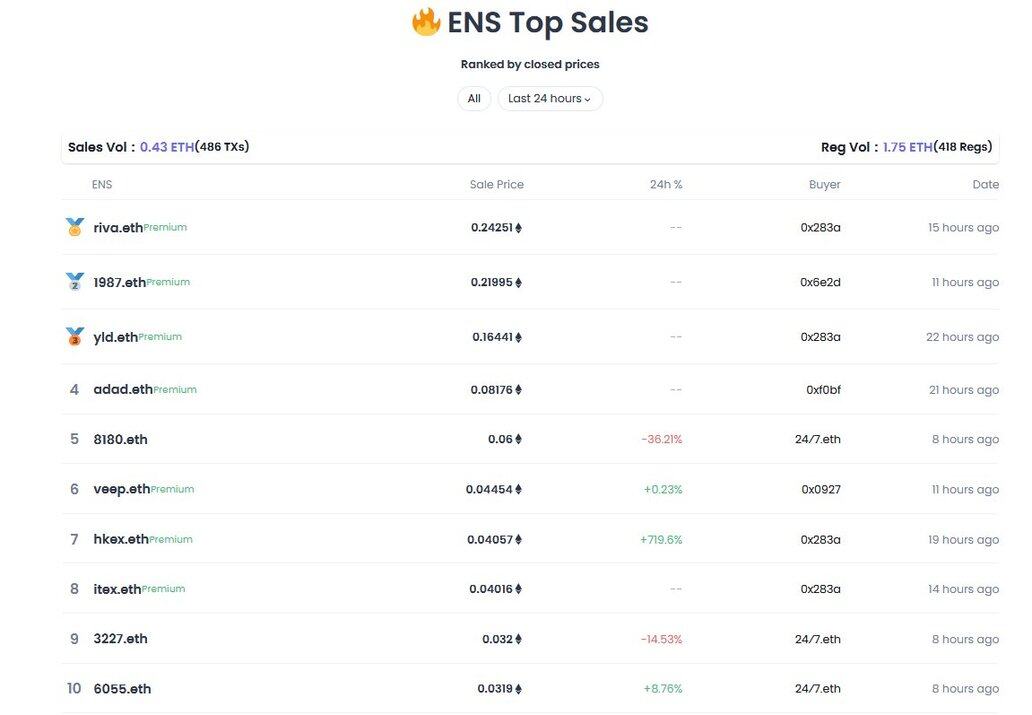This screenshot has height=715, width=1032.
Task: Sort by the Sale Price column header
Action: click(496, 184)
